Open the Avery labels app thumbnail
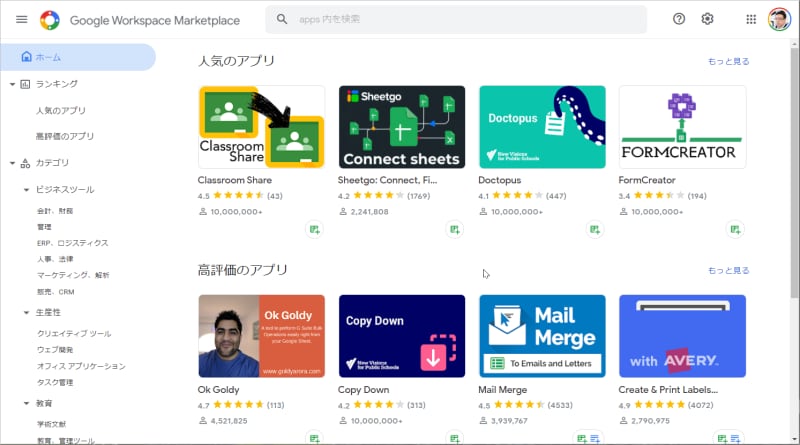Viewport: 800px width, 445px height. click(x=682, y=336)
